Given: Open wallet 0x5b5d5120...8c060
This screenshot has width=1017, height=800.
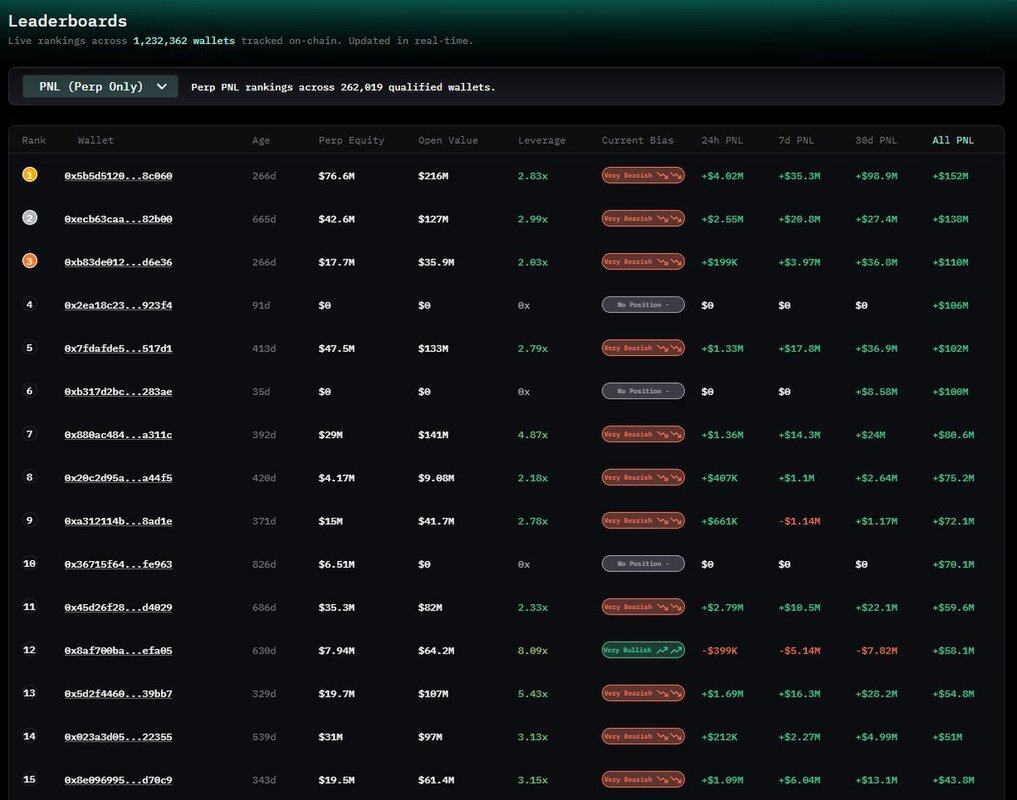Looking at the screenshot, I should pyautogui.click(x=118, y=176).
